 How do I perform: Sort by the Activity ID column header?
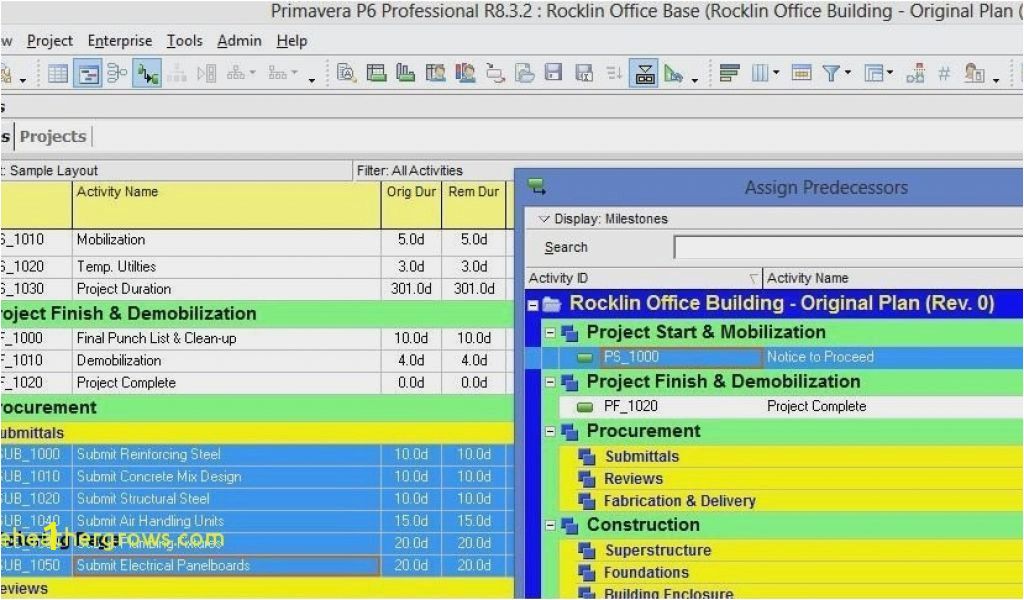click(x=644, y=278)
